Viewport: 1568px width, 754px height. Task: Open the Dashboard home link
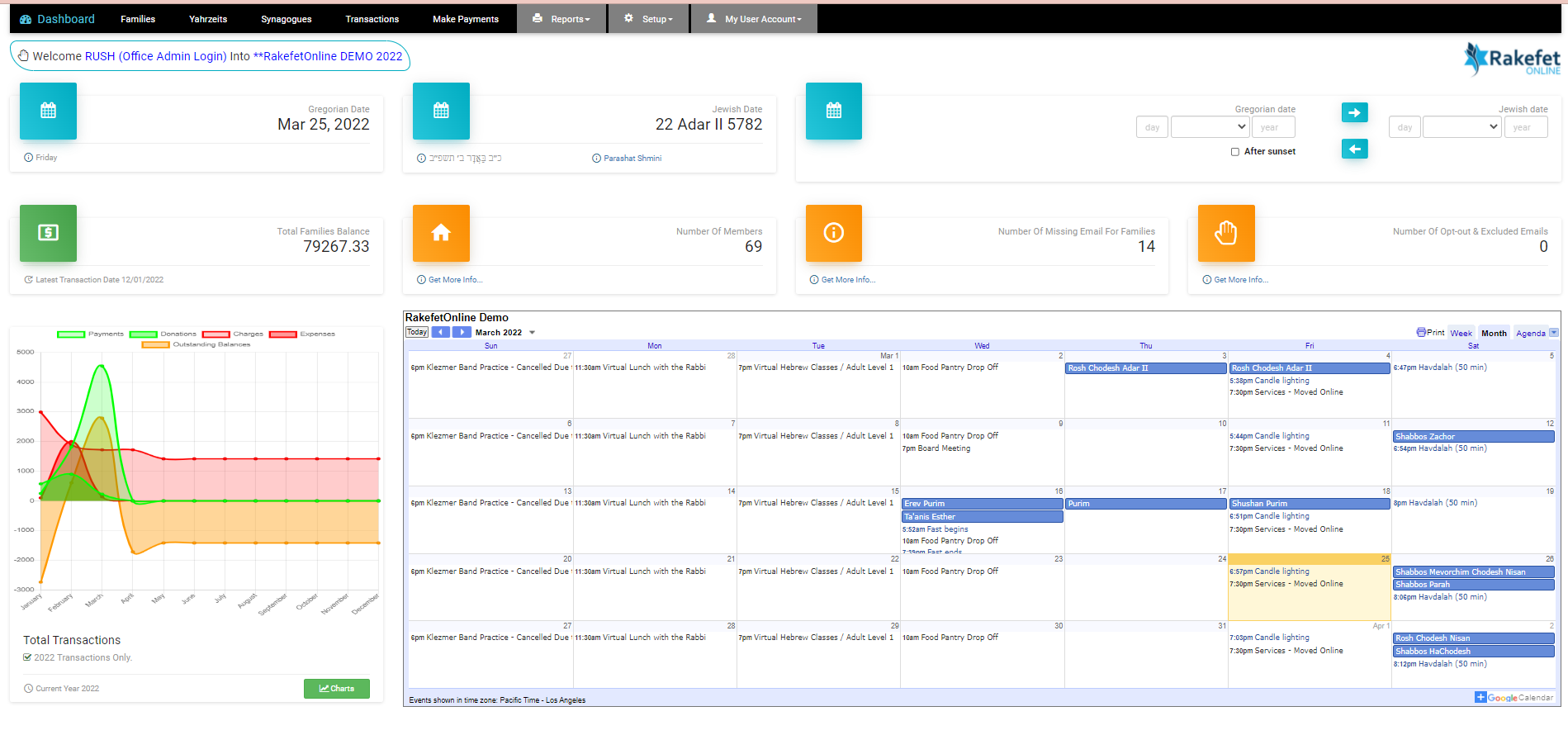click(x=57, y=19)
